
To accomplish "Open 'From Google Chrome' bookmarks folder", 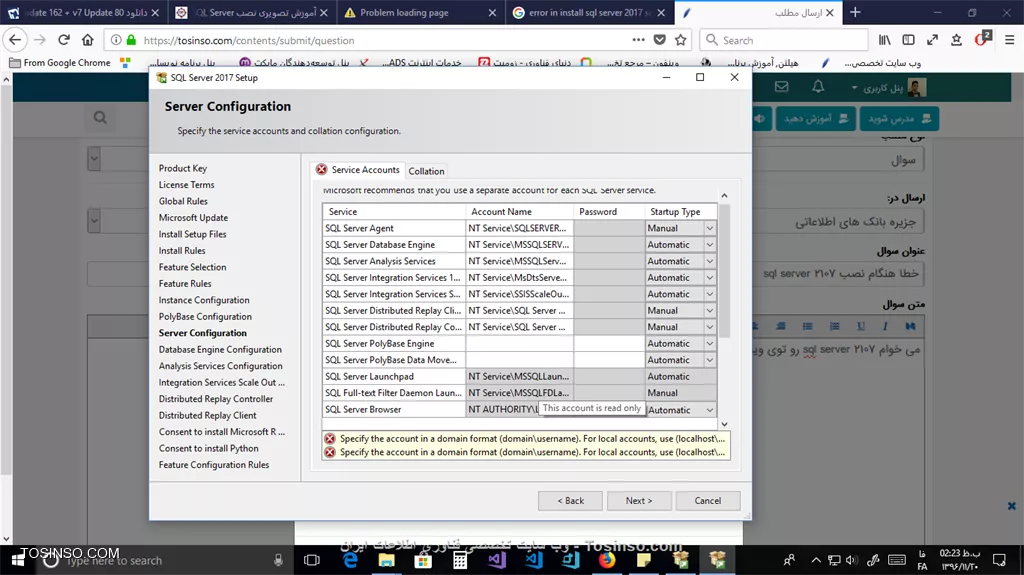I will click(59, 63).
